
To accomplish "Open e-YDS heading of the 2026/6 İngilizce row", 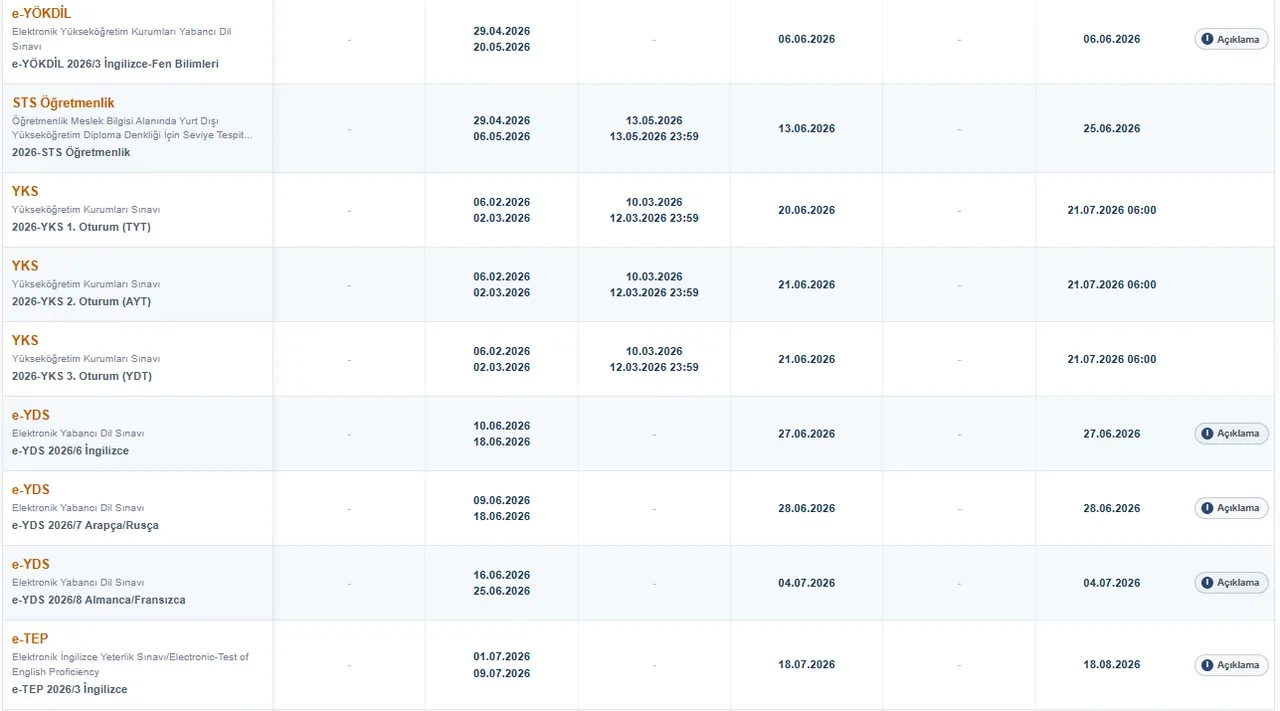I will (31, 415).
